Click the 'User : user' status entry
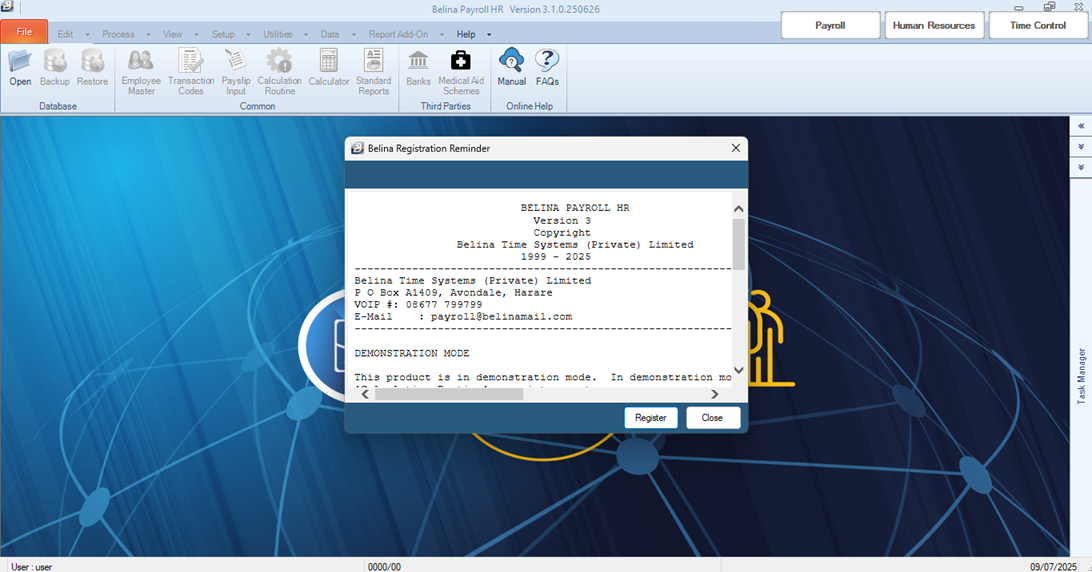The height and width of the screenshot is (572, 1092). coord(31,567)
